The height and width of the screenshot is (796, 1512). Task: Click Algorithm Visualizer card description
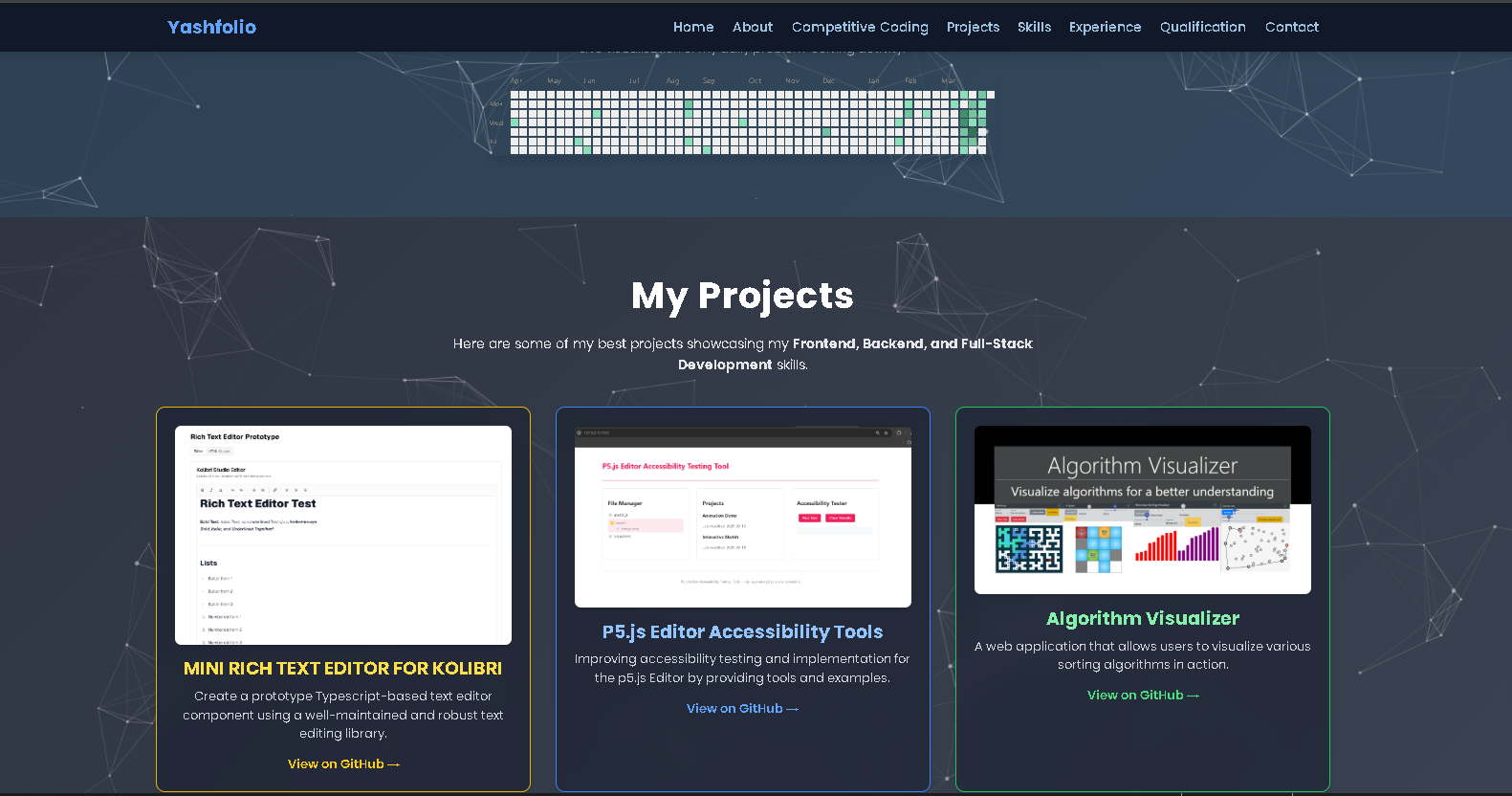(x=1143, y=655)
